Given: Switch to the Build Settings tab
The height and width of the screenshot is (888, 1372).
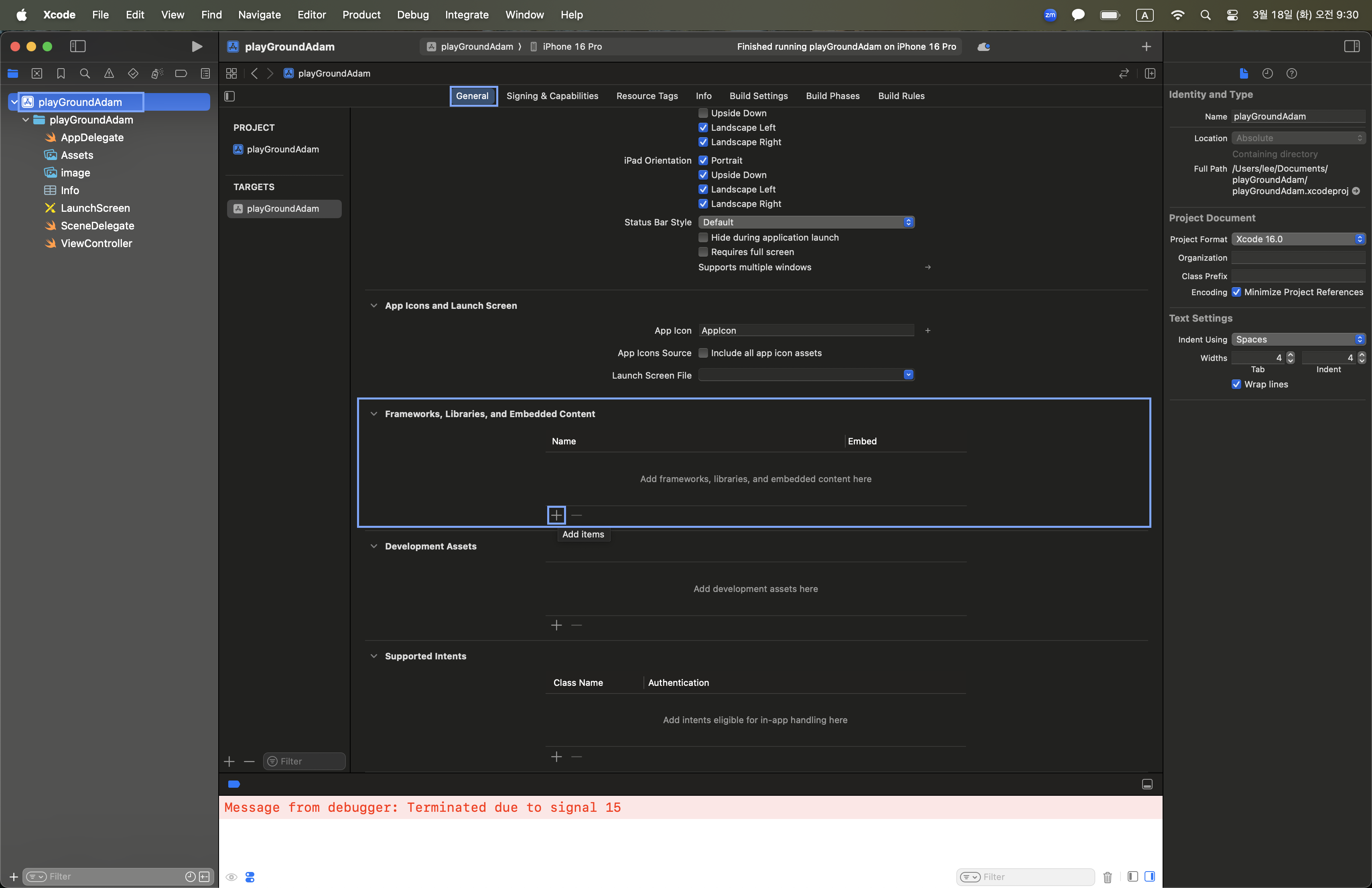Looking at the screenshot, I should click(758, 95).
